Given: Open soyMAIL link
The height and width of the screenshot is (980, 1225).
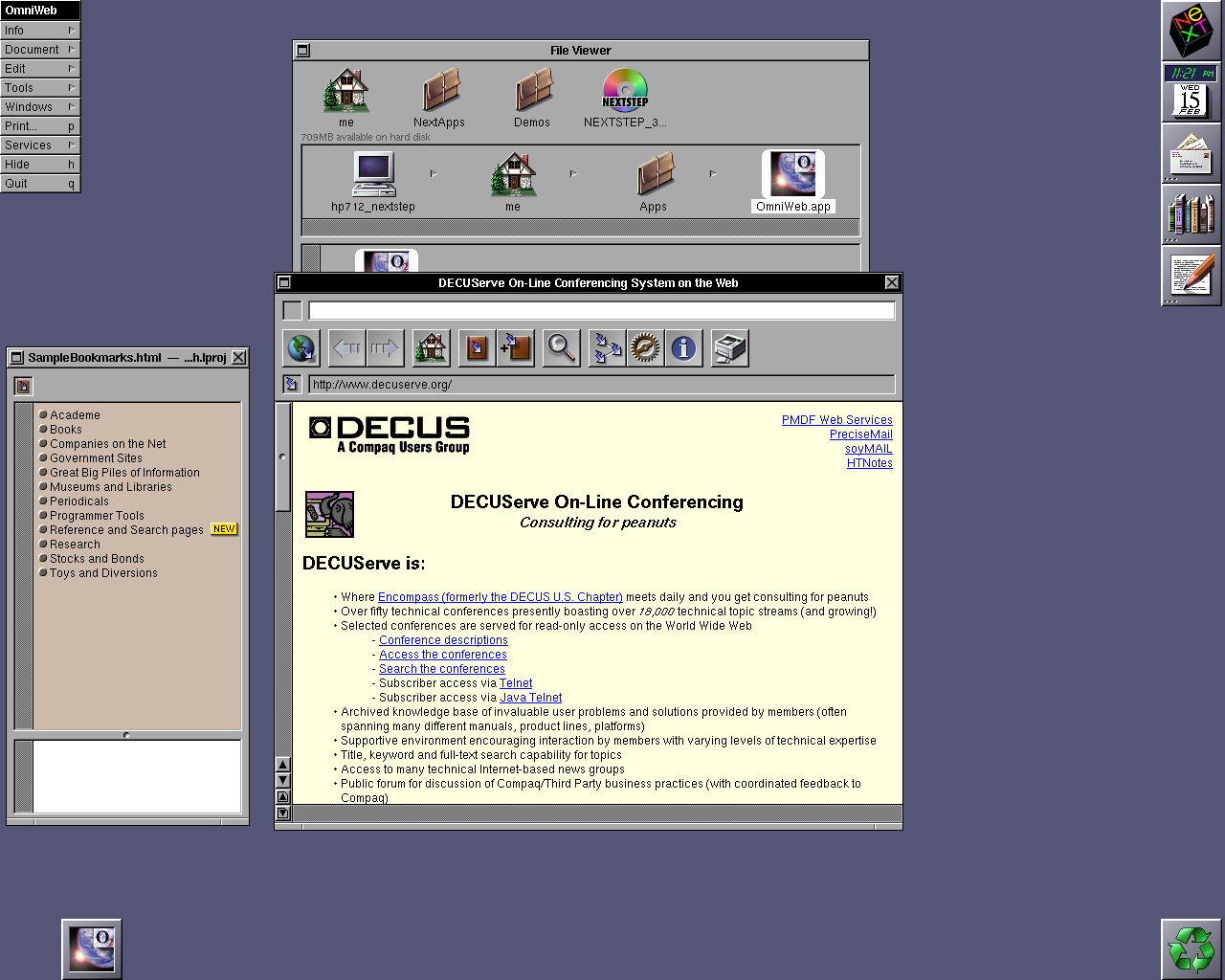Looking at the screenshot, I should click(869, 449).
